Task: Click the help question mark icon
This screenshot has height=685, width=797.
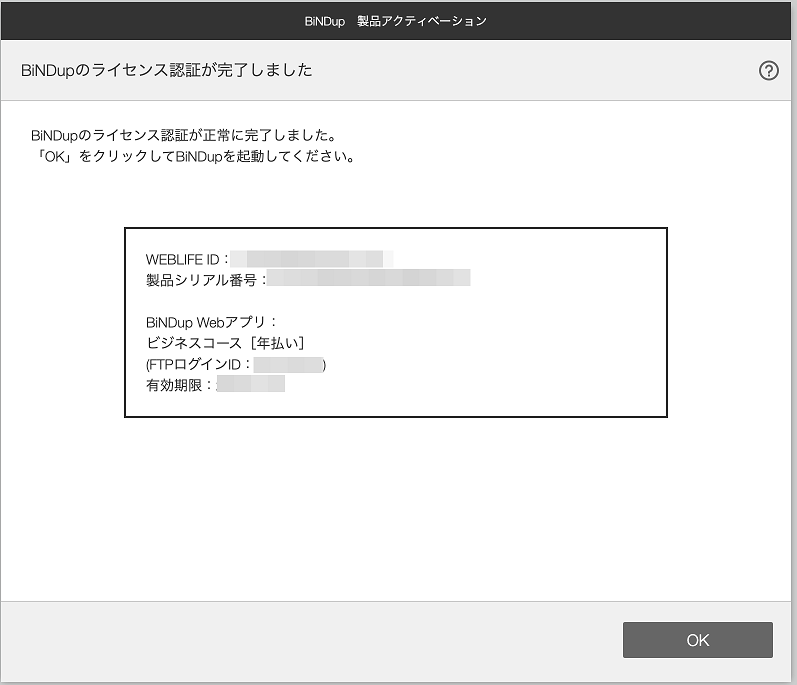Action: pos(769,71)
